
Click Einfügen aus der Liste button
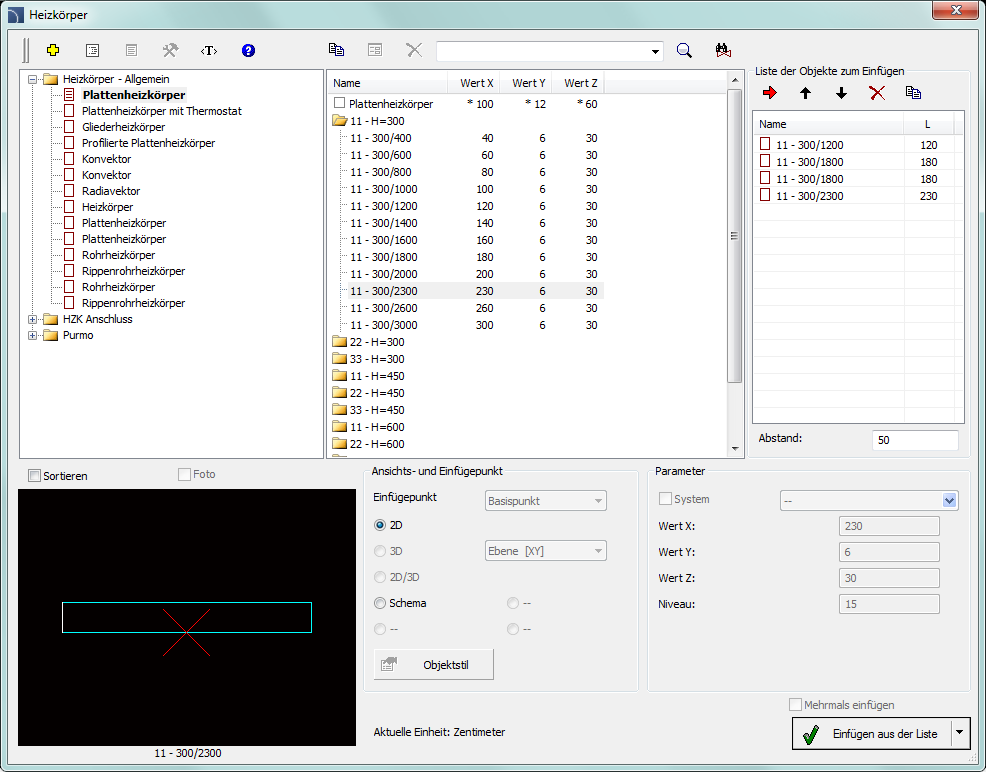coord(871,734)
